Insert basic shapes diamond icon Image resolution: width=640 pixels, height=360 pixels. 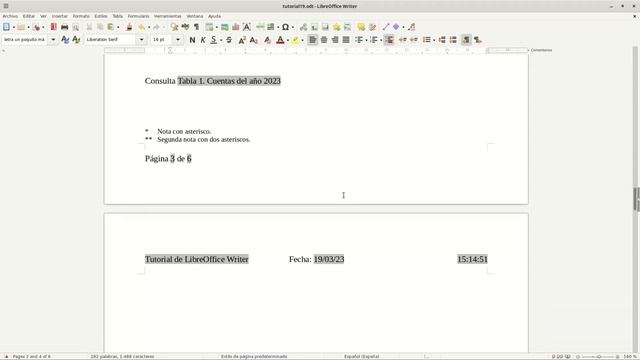[396, 27]
